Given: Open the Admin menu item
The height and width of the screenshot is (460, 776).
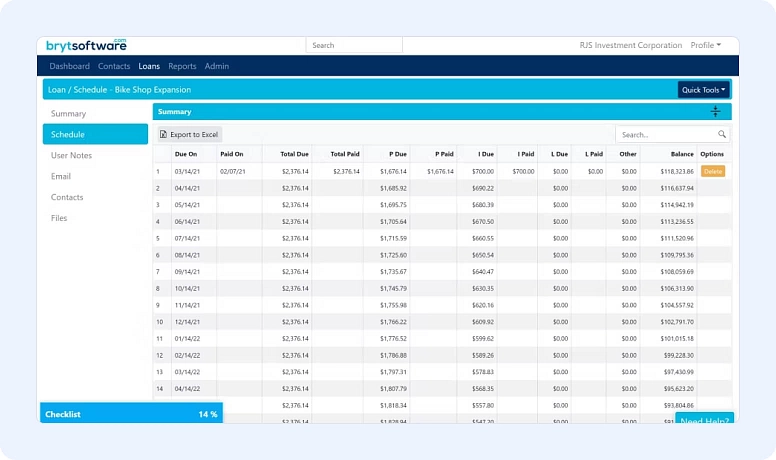Looking at the screenshot, I should click(x=217, y=66).
